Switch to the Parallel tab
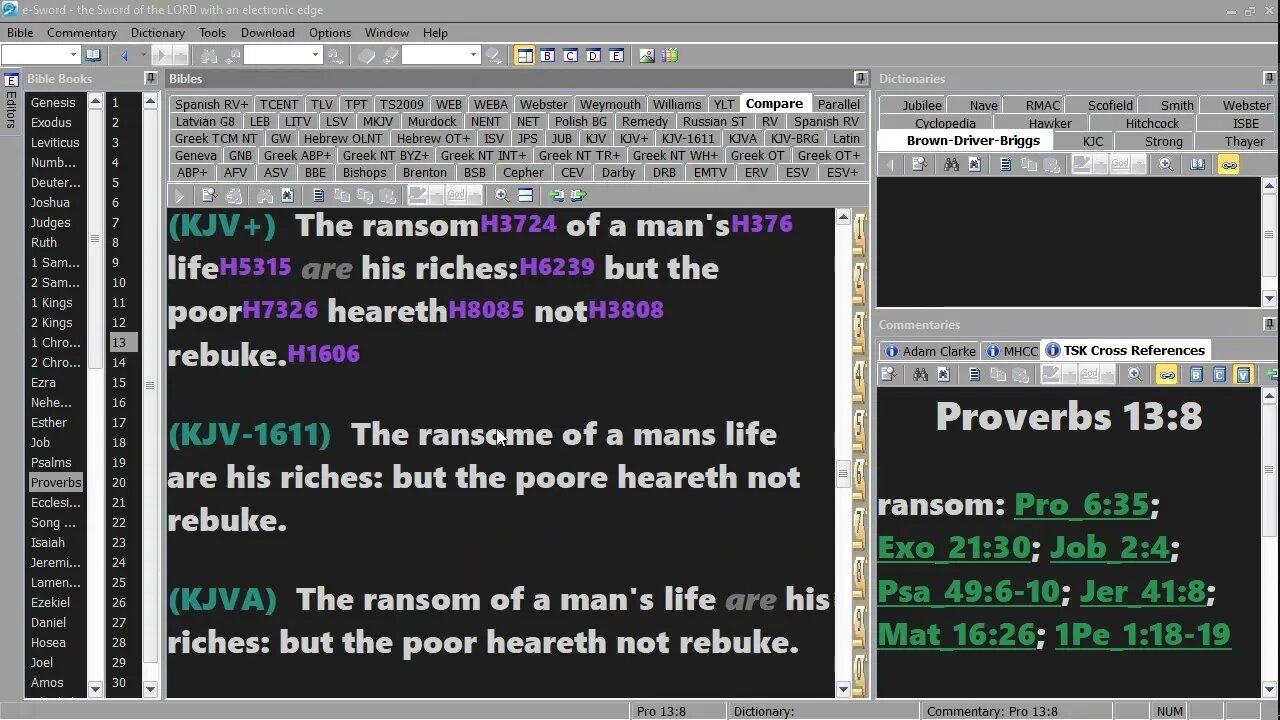This screenshot has height=720, width=1280. click(838, 104)
